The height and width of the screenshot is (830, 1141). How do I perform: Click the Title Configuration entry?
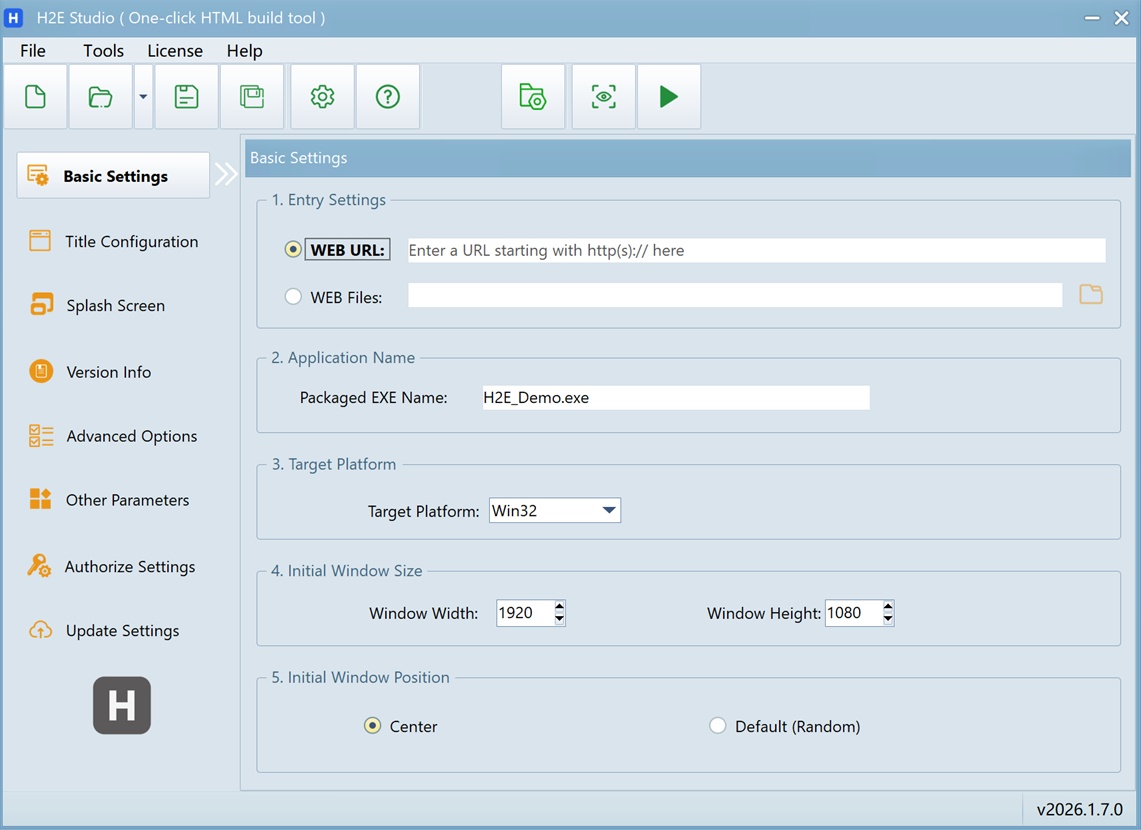(x=131, y=241)
